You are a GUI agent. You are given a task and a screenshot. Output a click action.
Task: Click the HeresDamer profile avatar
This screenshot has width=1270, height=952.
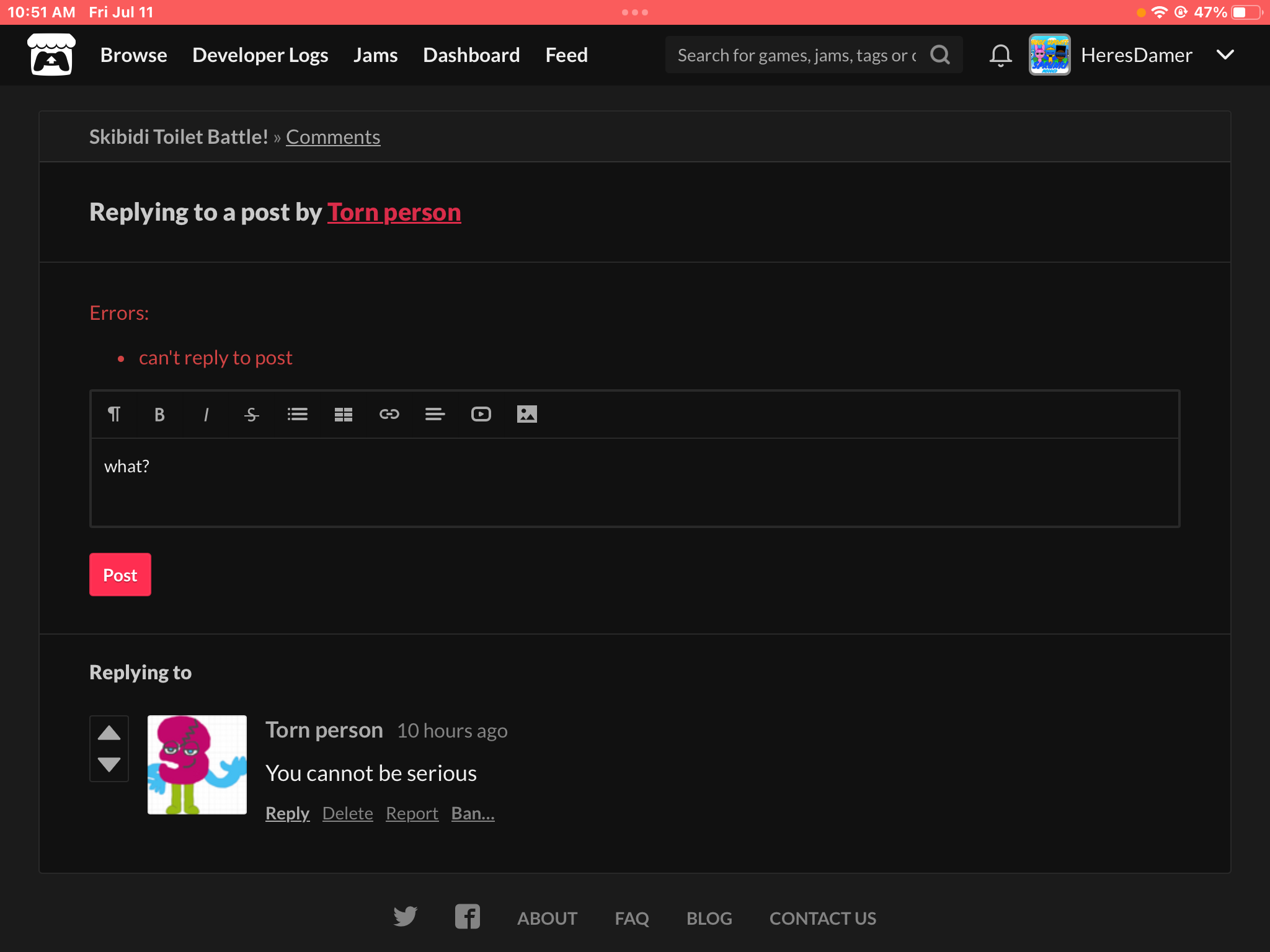1049,55
